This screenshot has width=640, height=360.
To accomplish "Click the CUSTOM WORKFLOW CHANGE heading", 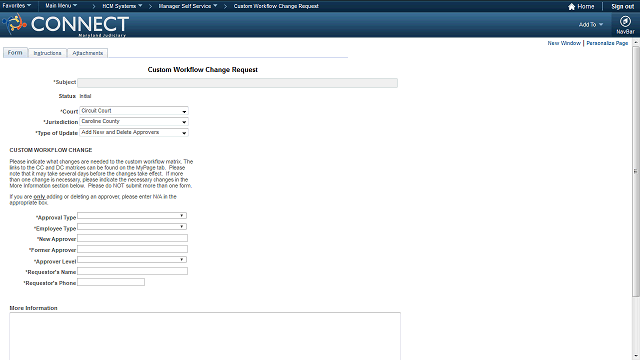I will pyautogui.click(x=51, y=150).
